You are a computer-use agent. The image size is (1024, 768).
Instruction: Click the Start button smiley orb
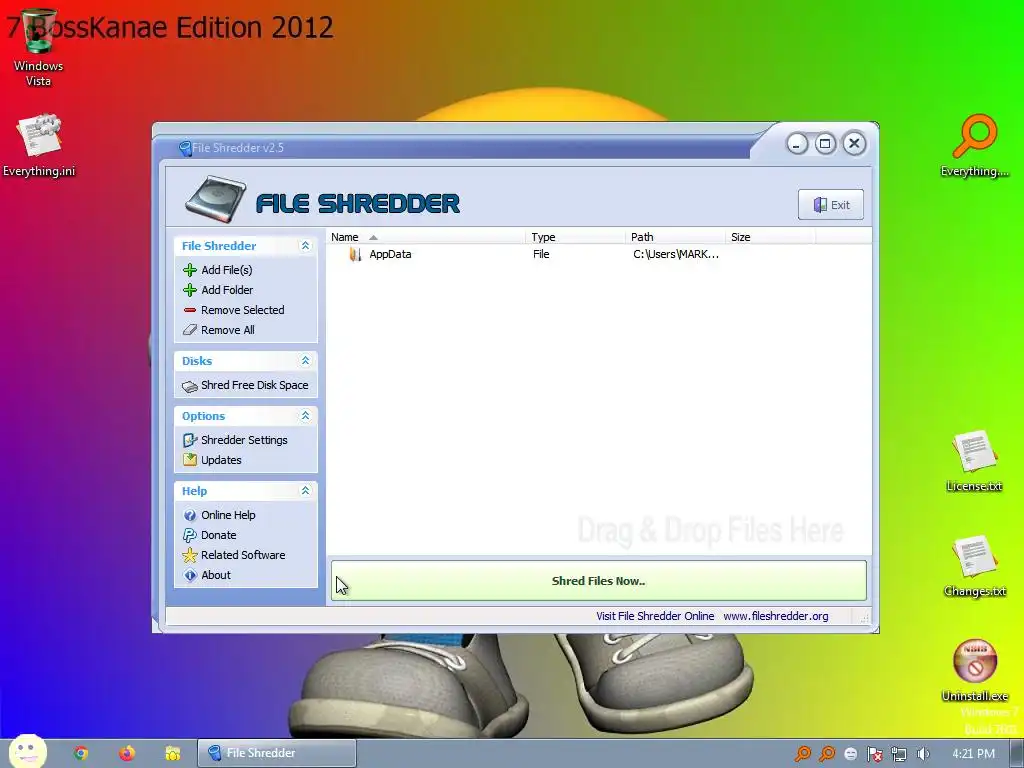tap(27, 752)
